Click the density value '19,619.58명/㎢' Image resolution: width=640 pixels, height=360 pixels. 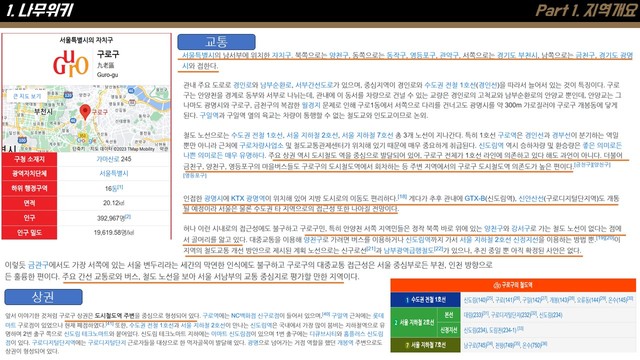114,233
